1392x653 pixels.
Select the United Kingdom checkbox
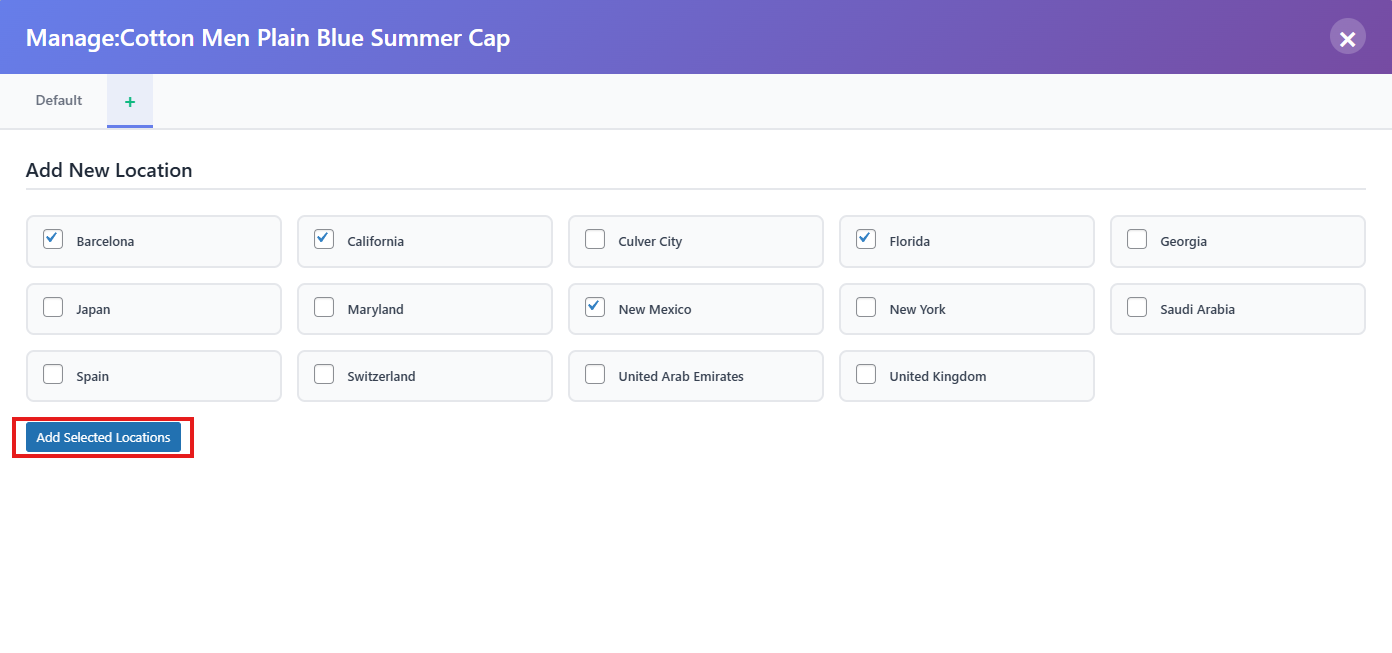click(x=866, y=375)
